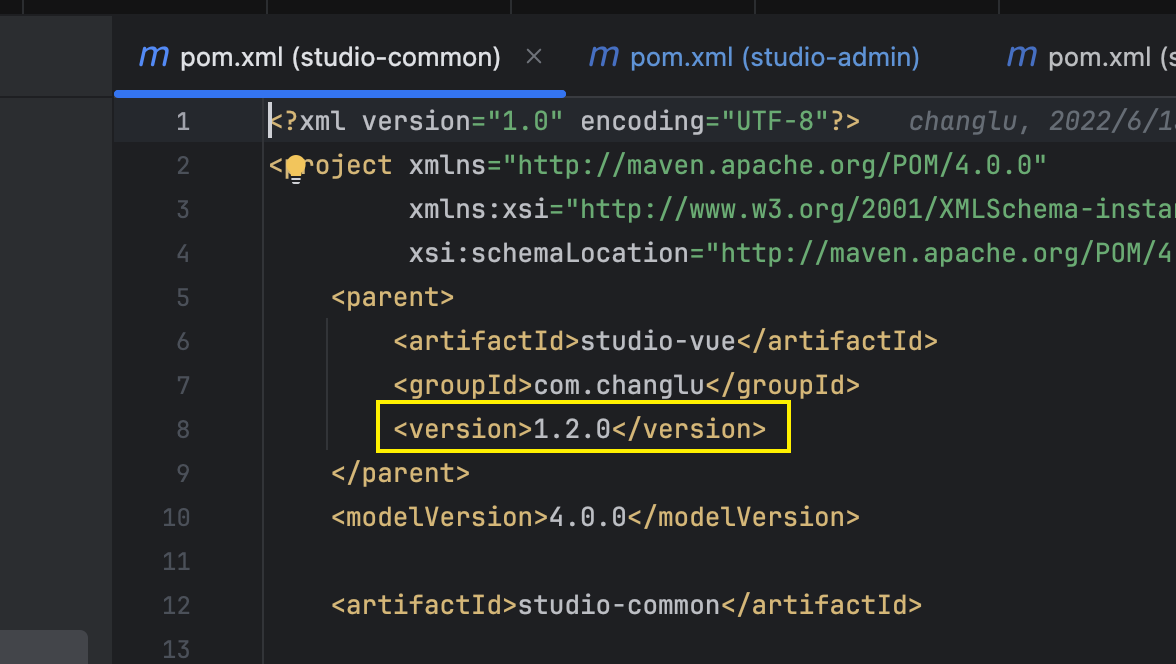This screenshot has height=664, width=1176.
Task: Close the pom.xml (studio-common) tab
Action: coord(534,56)
